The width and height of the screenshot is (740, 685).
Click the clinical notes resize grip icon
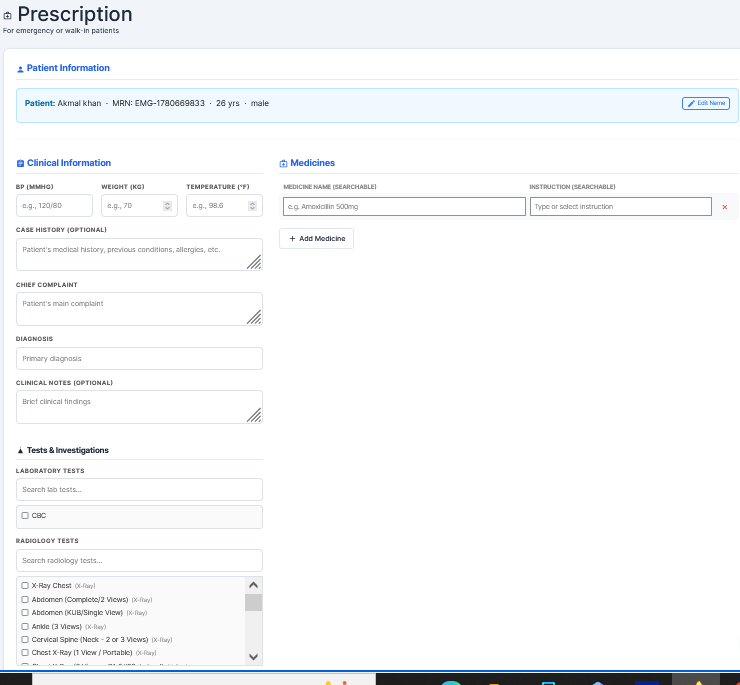254,415
